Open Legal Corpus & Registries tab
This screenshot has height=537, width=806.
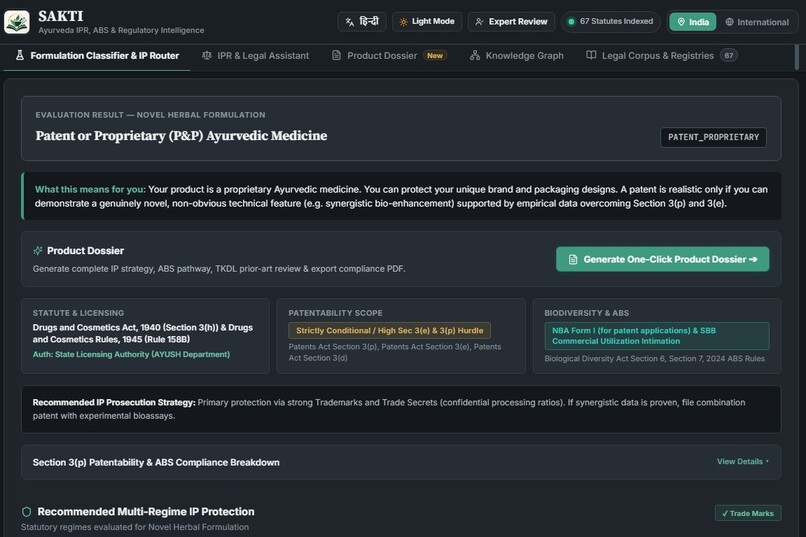662,55
